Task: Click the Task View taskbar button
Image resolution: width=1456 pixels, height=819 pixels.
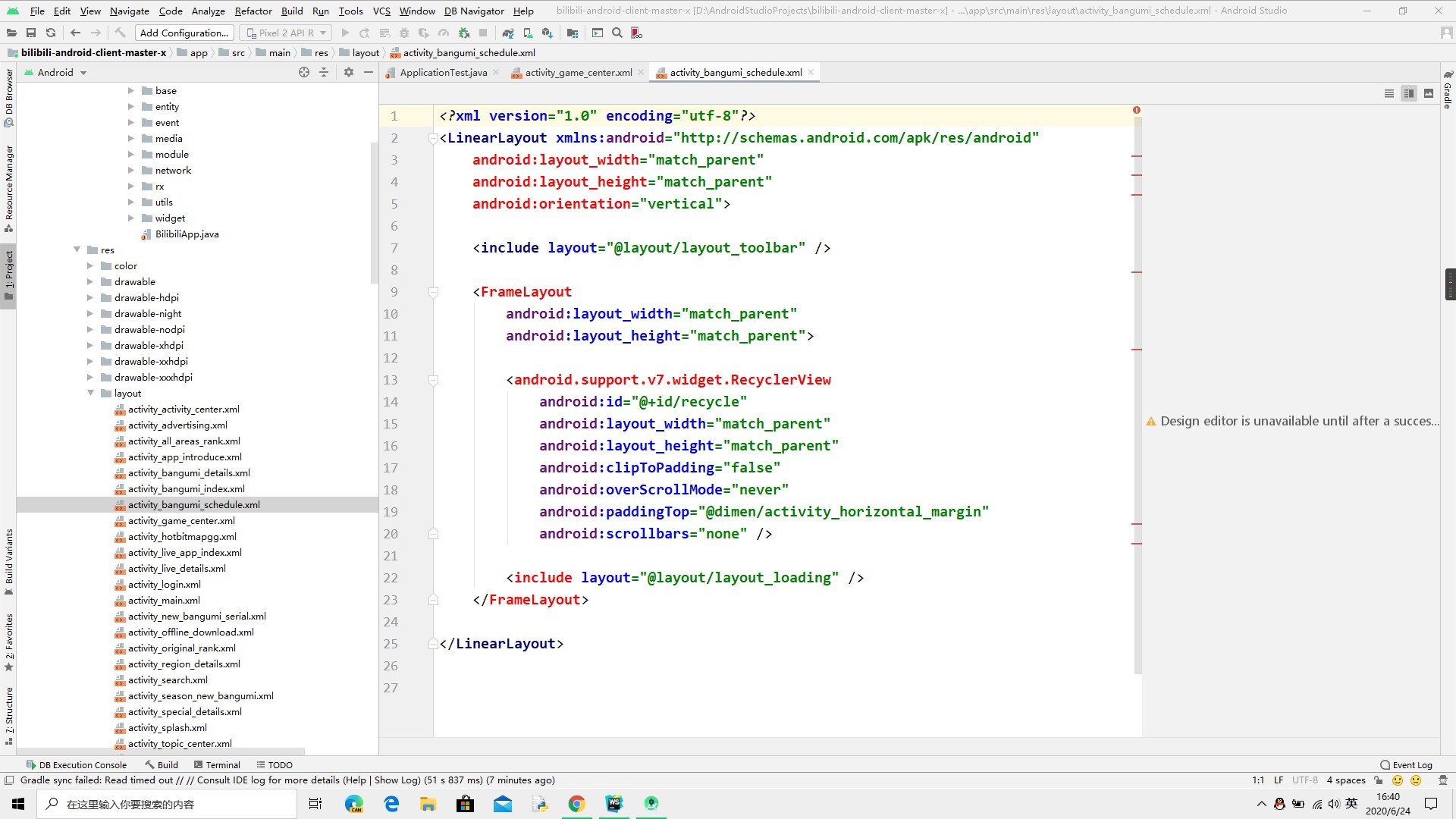Action: click(x=315, y=804)
